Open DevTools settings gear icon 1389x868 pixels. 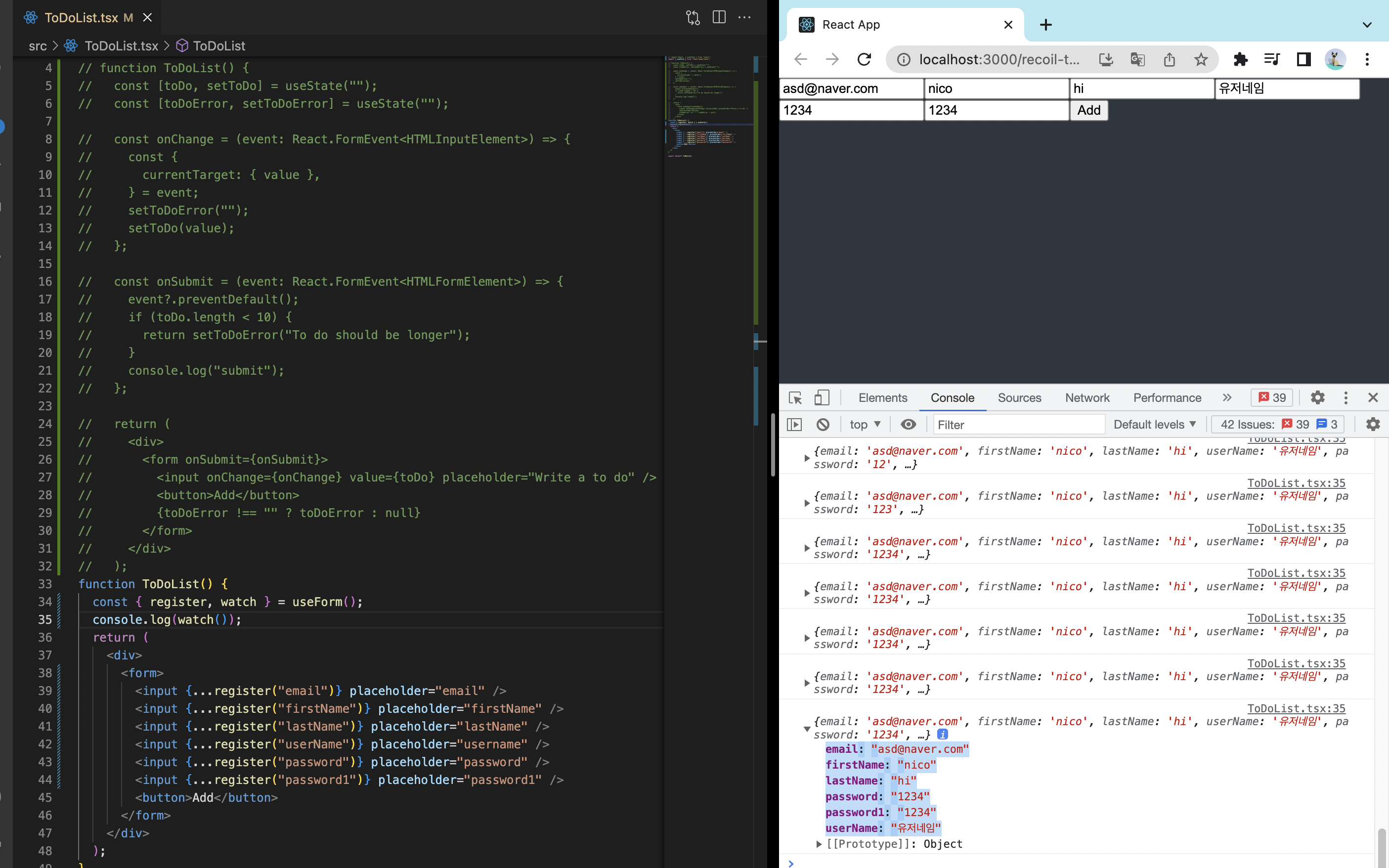[1317, 398]
